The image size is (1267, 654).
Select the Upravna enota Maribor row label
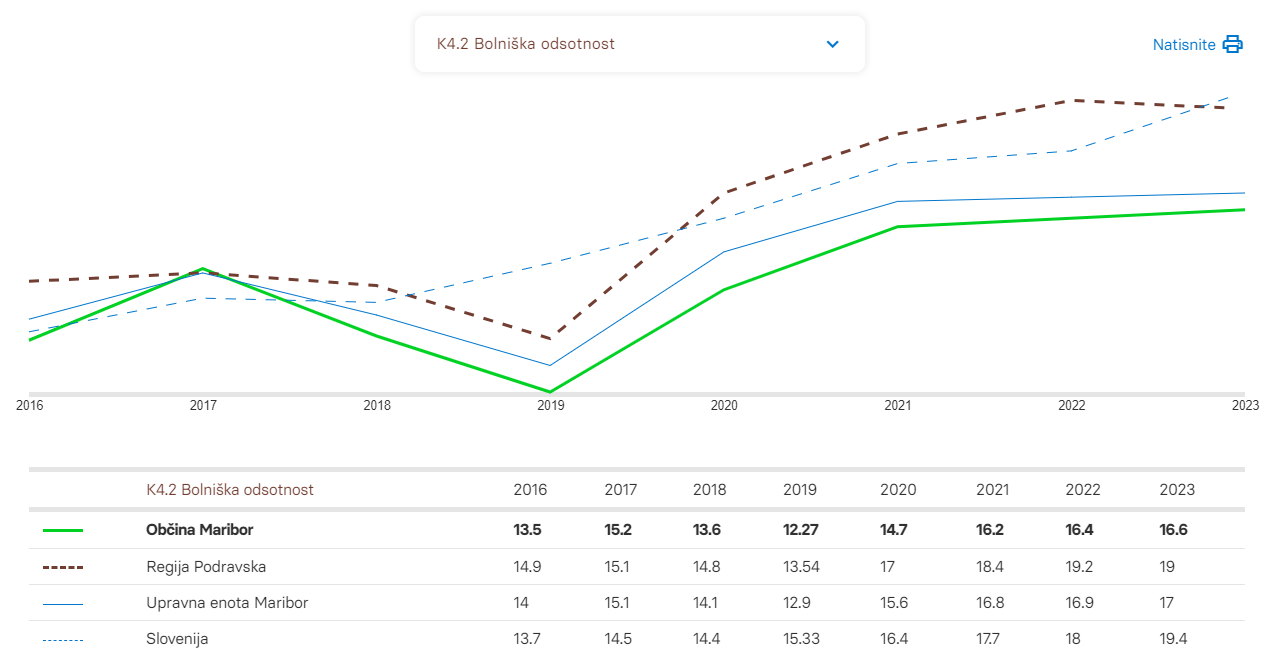pos(227,603)
